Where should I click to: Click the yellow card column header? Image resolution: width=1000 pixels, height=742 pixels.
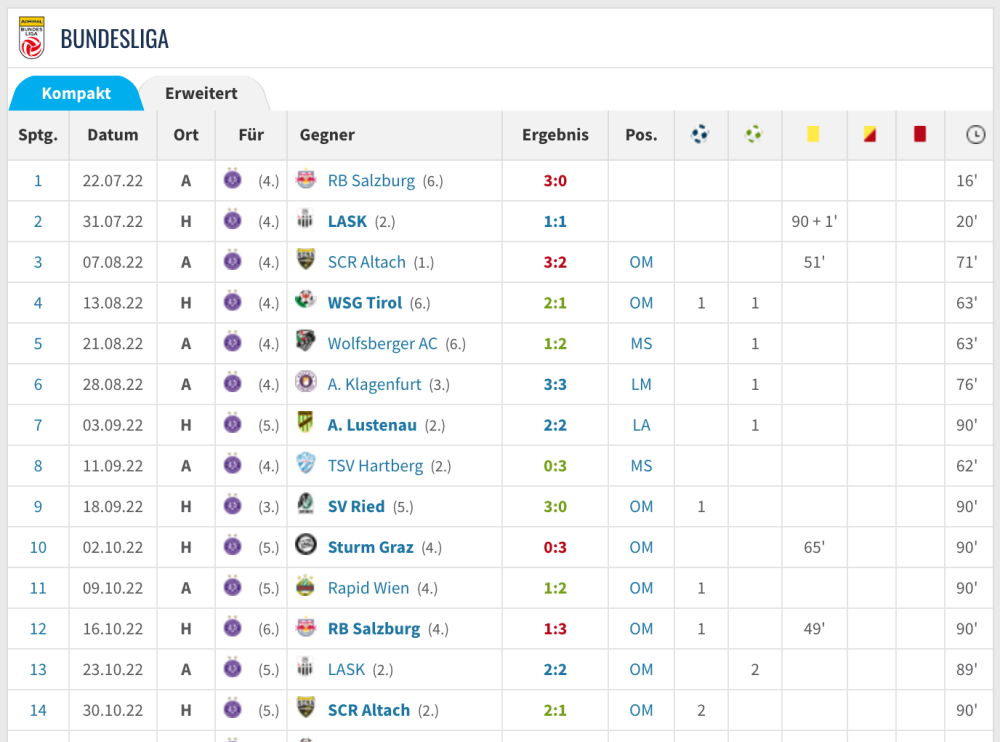(x=813, y=134)
